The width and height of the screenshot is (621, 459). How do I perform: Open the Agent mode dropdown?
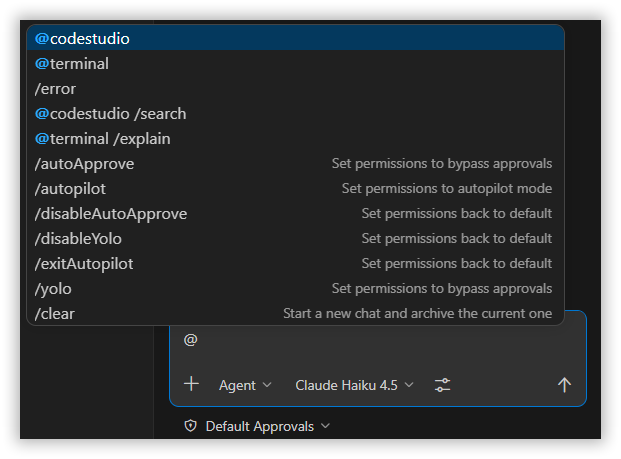[245, 385]
